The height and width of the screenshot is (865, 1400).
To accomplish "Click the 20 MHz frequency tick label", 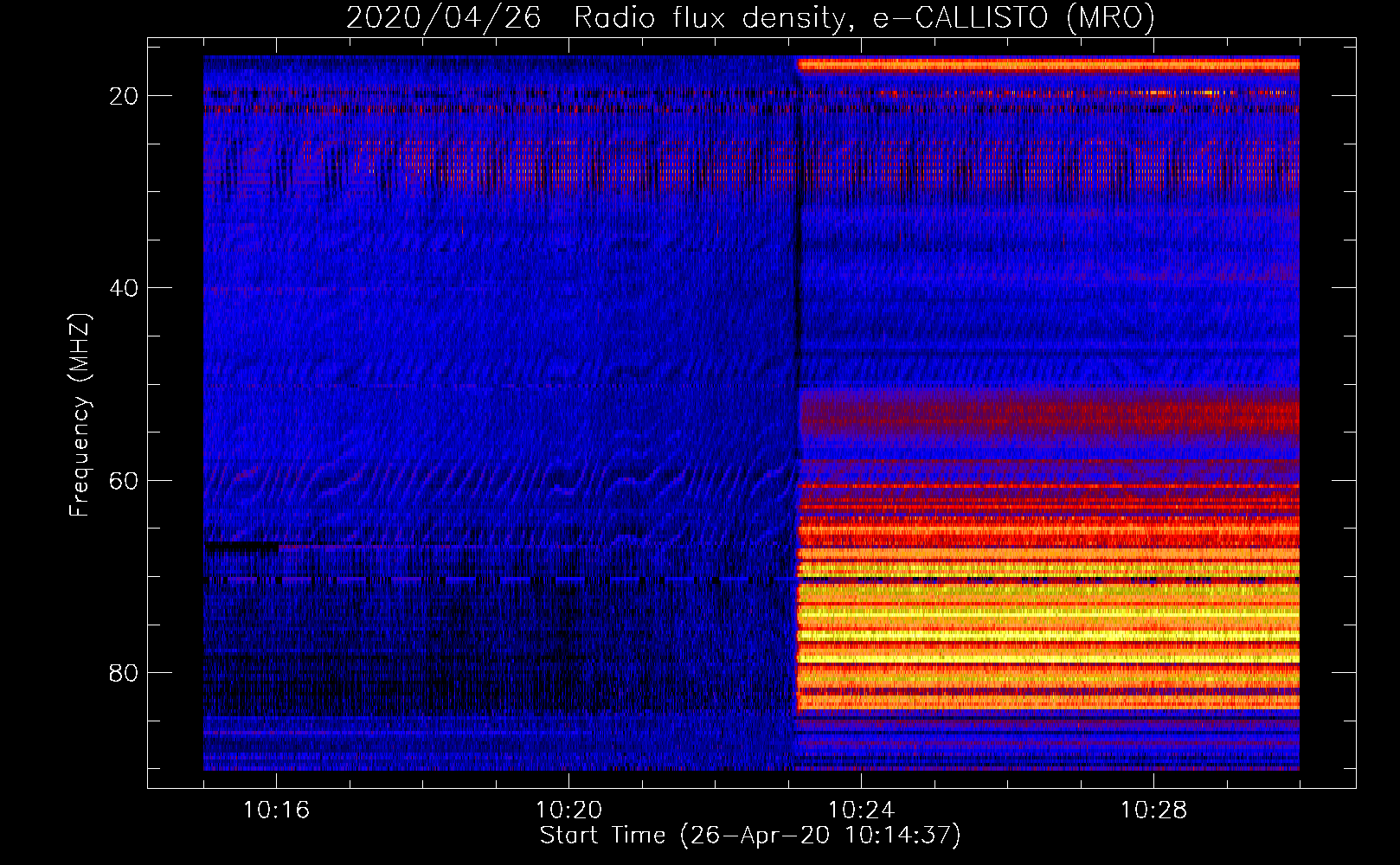I will 124,96.
